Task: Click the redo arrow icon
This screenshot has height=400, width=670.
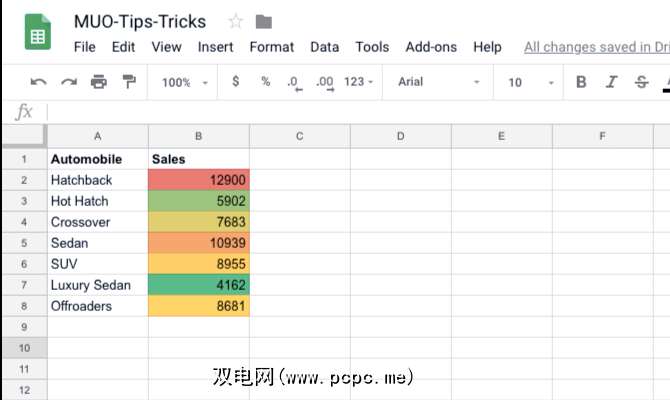Action: click(68, 82)
